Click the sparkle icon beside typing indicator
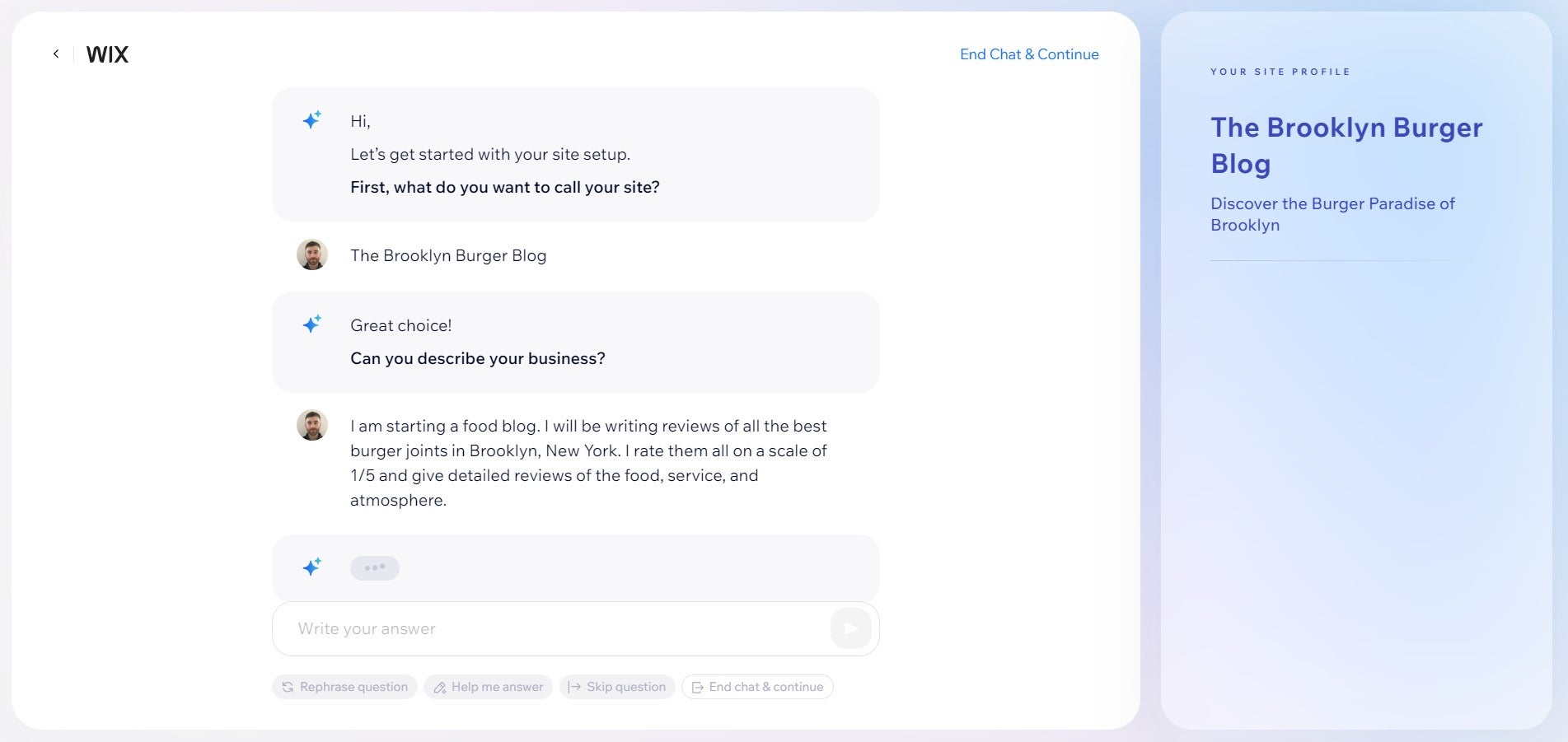This screenshot has width=1568, height=742. (311, 567)
